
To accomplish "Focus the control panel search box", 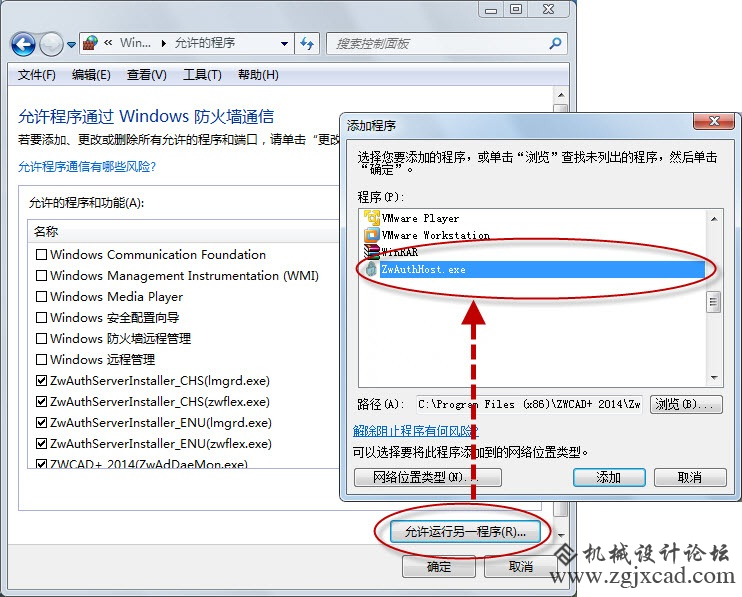I will (446, 44).
